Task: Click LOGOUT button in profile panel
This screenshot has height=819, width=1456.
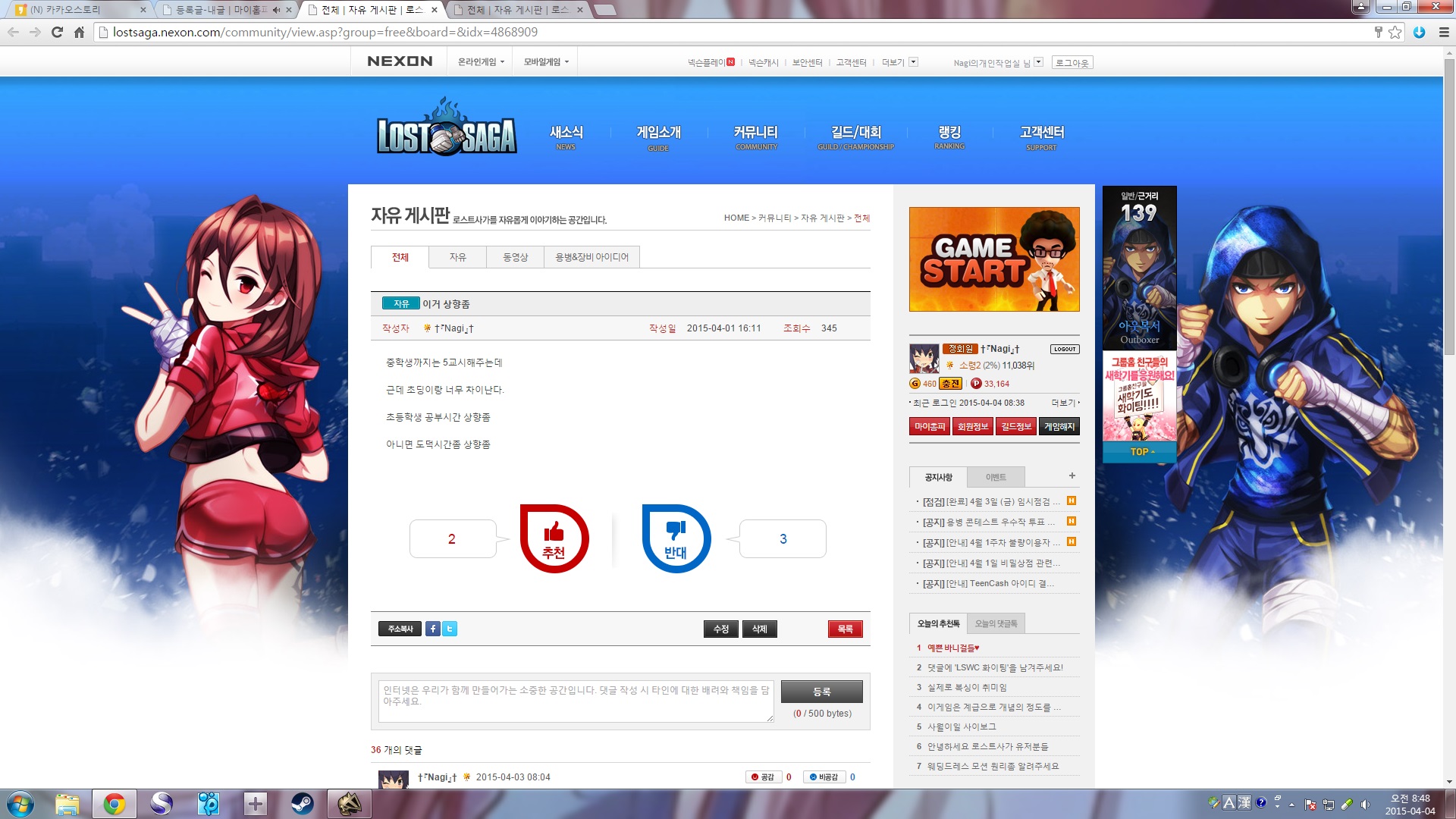Action: click(1065, 349)
